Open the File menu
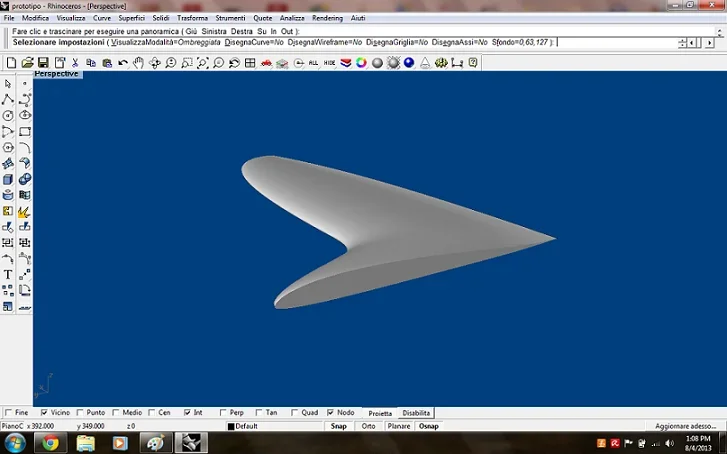 9,18
